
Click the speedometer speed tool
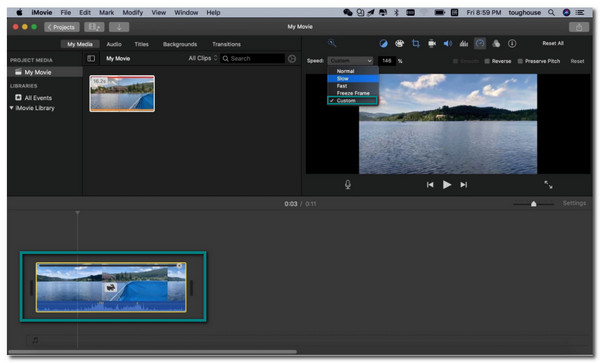(480, 44)
